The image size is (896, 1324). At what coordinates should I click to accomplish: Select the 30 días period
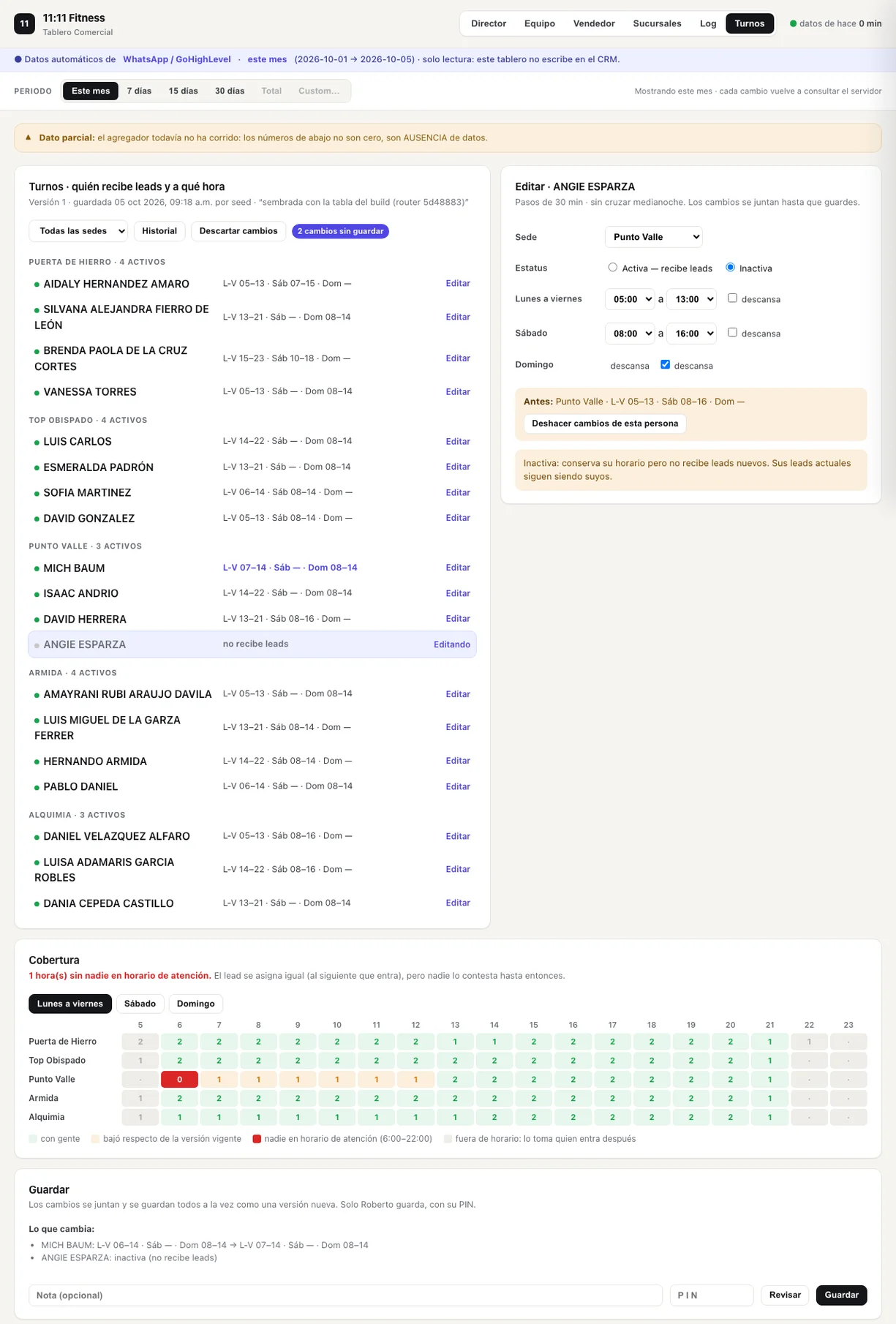click(230, 91)
